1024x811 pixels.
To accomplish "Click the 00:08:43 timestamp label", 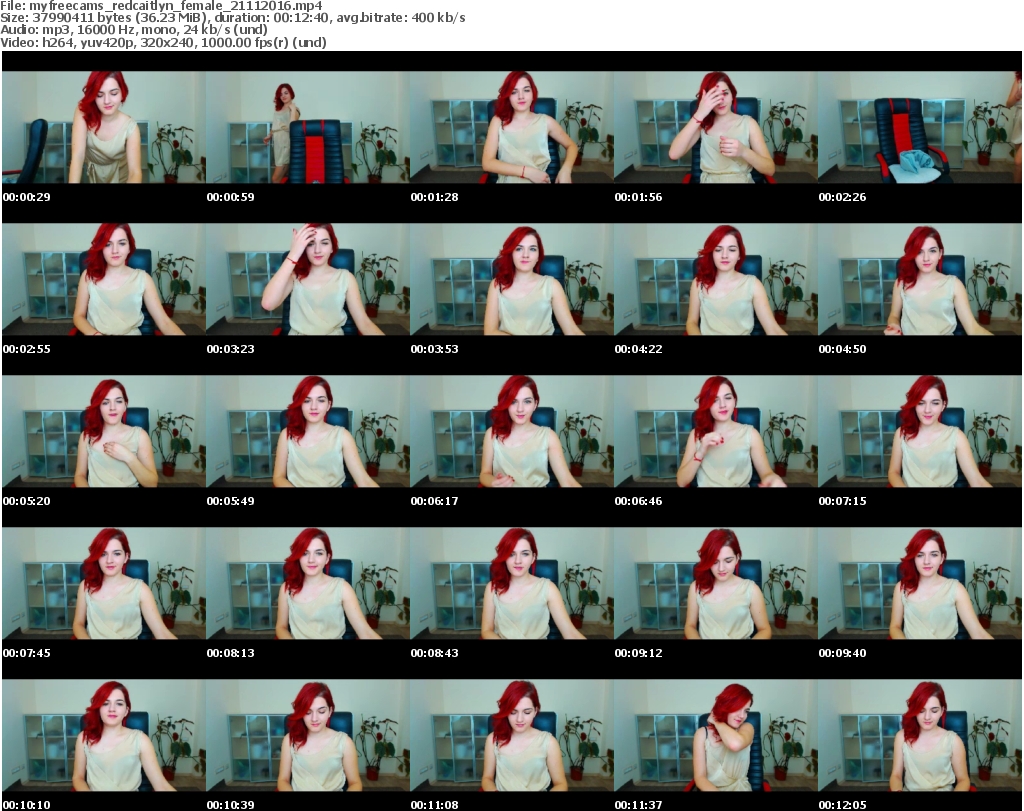I will [434, 653].
